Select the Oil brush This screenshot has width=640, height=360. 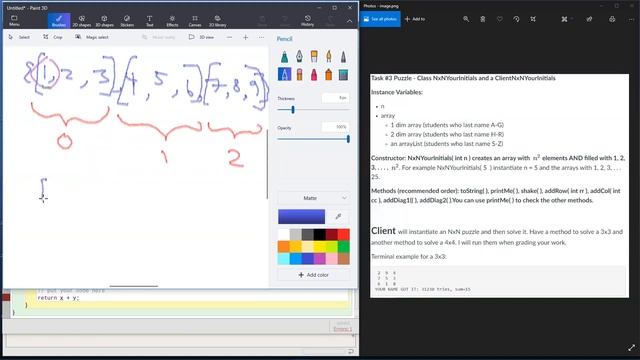coord(314,57)
